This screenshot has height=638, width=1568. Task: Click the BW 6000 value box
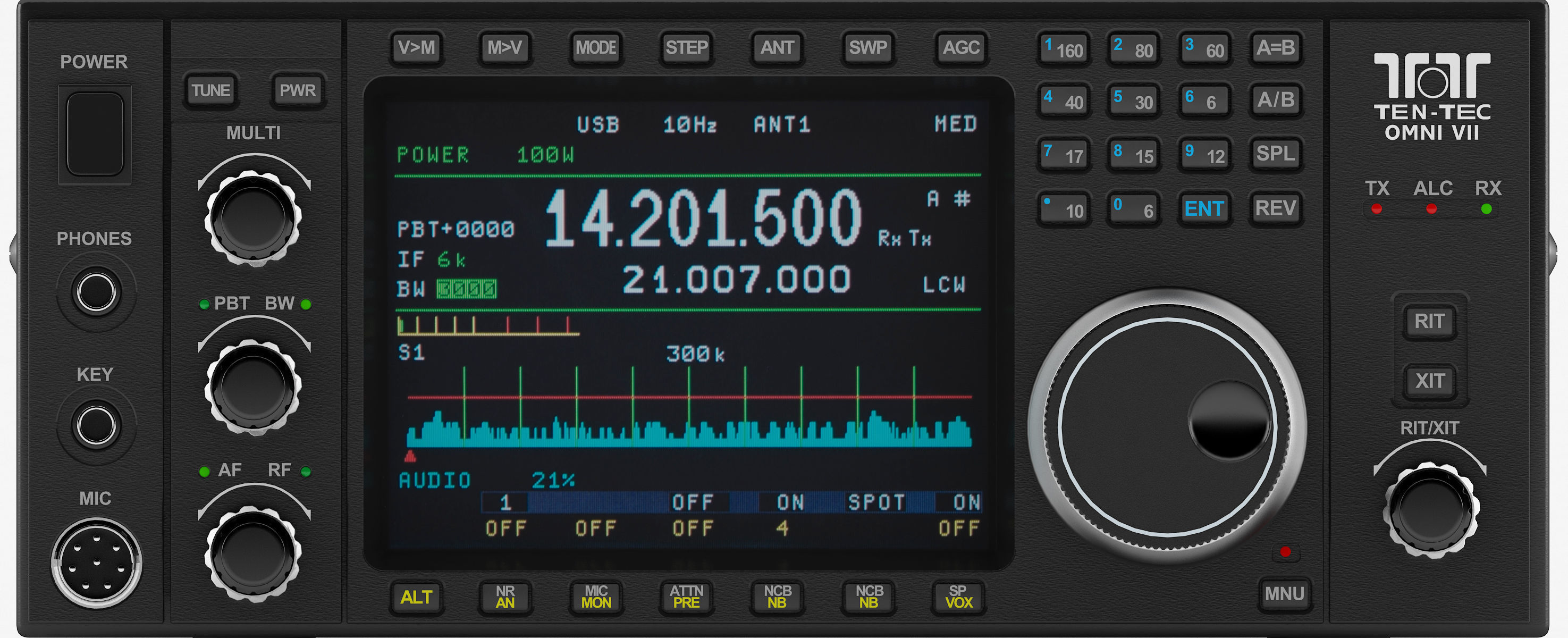coord(466,289)
